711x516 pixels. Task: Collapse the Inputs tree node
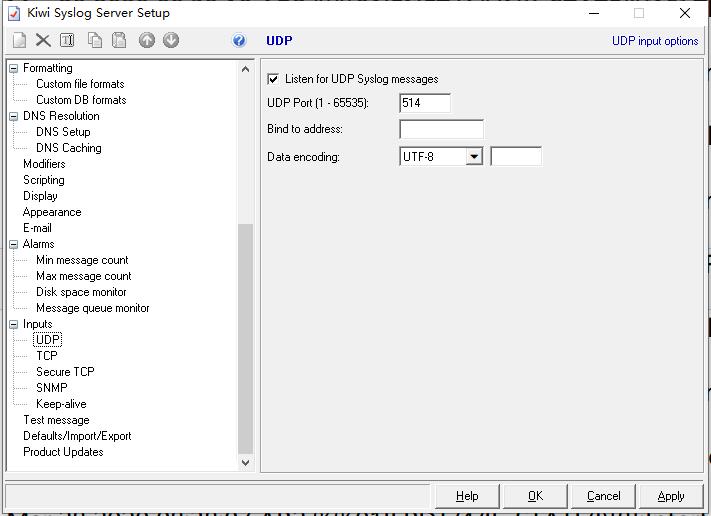[14, 325]
